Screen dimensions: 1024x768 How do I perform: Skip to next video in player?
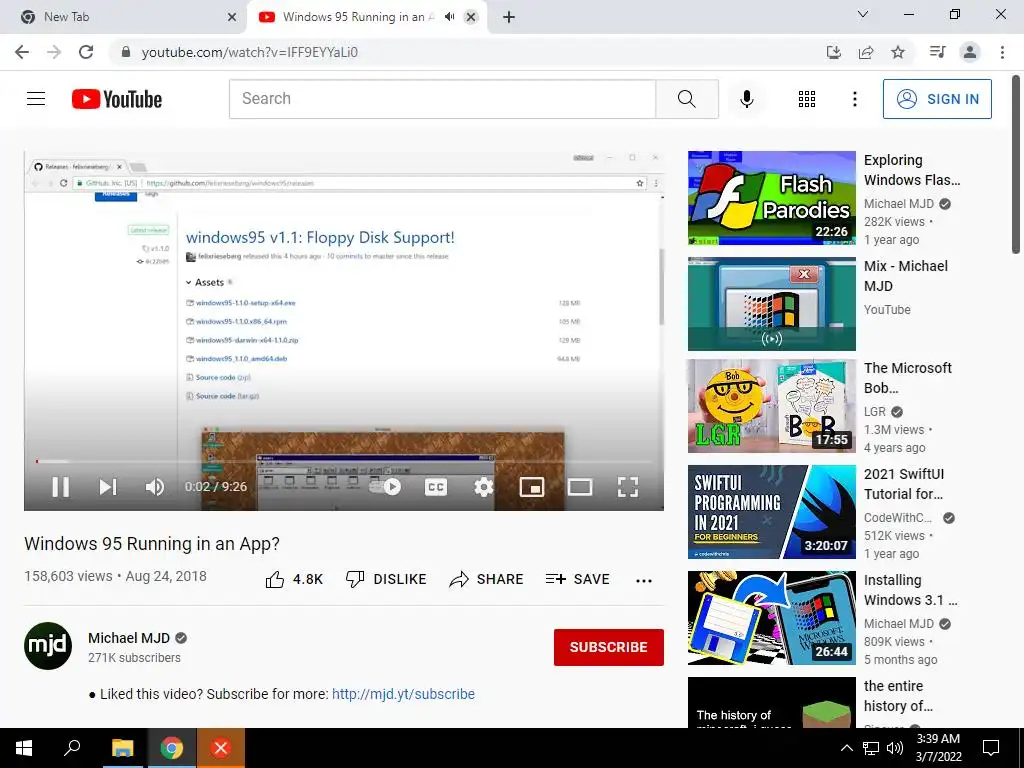coord(108,487)
